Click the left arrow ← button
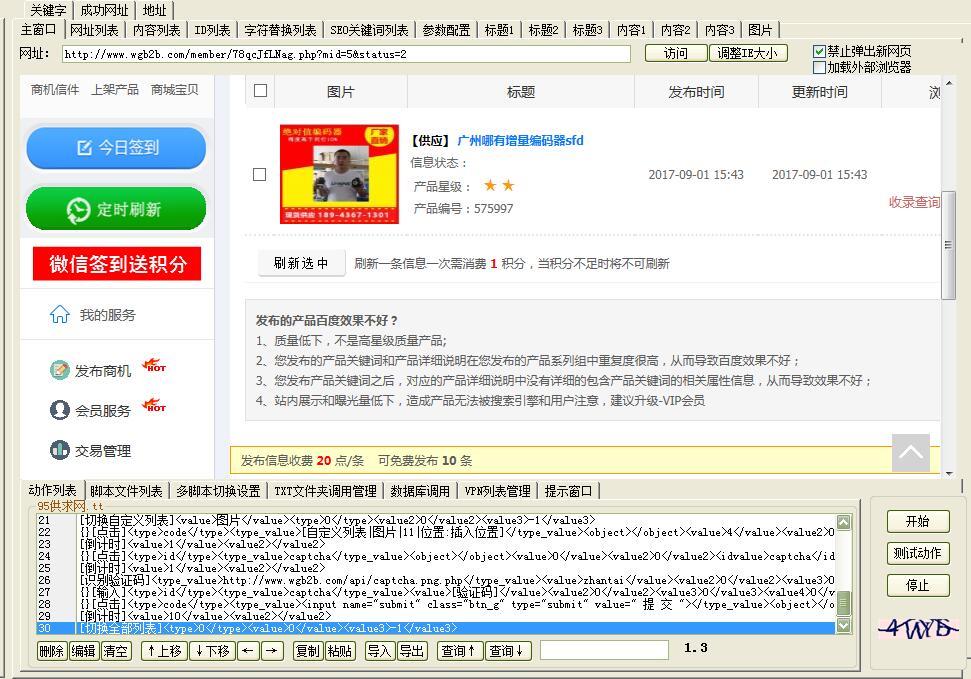This screenshot has height=679, width=971. (x=248, y=651)
